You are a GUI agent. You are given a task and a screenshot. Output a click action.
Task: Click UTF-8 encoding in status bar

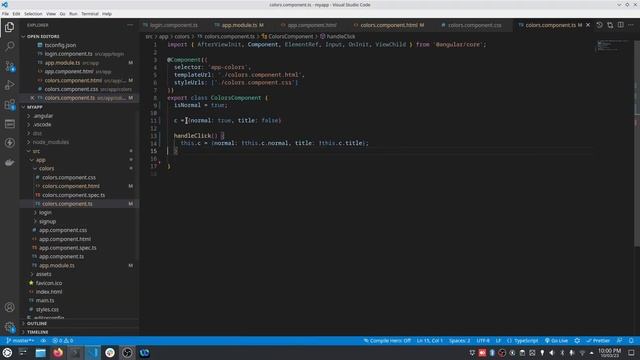(483, 340)
